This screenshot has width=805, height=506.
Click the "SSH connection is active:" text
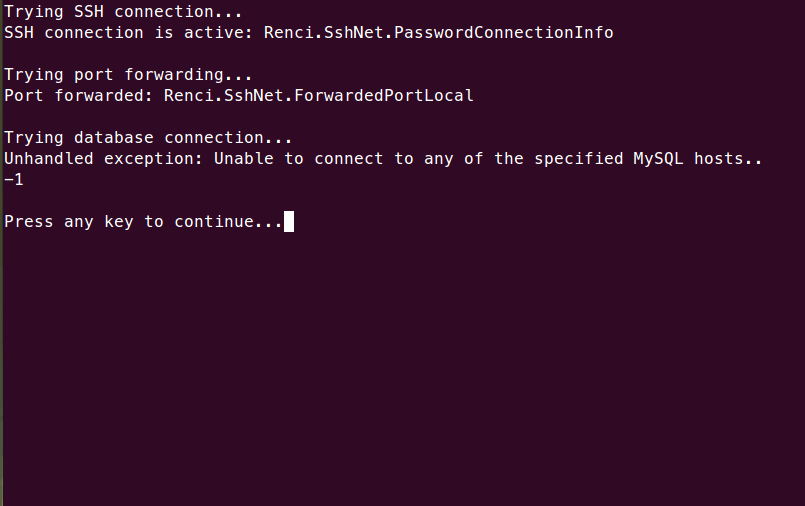click(x=129, y=32)
